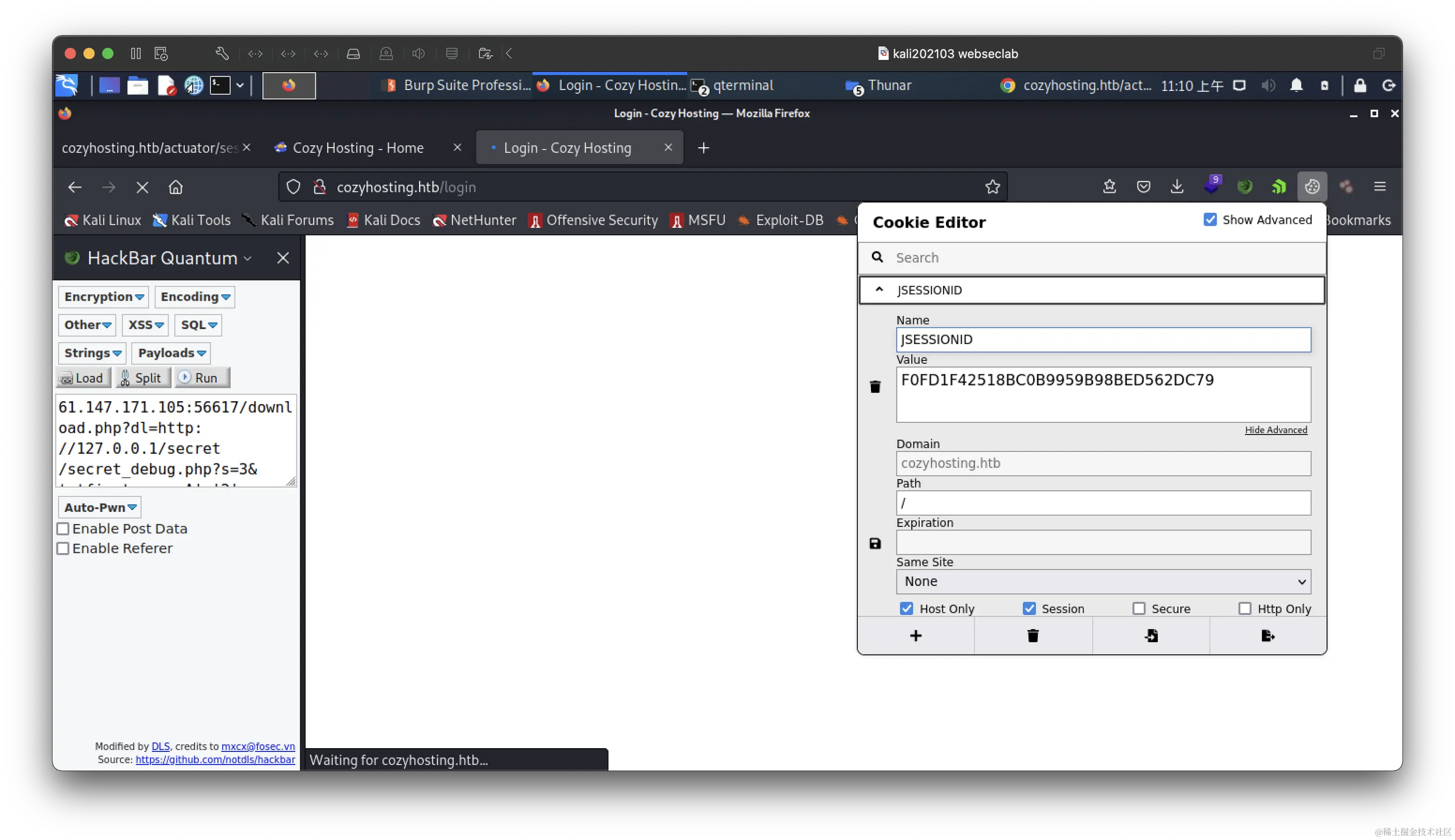Tick the Enable Post Data checkbox
This screenshot has width=1455, height=840.
63,528
